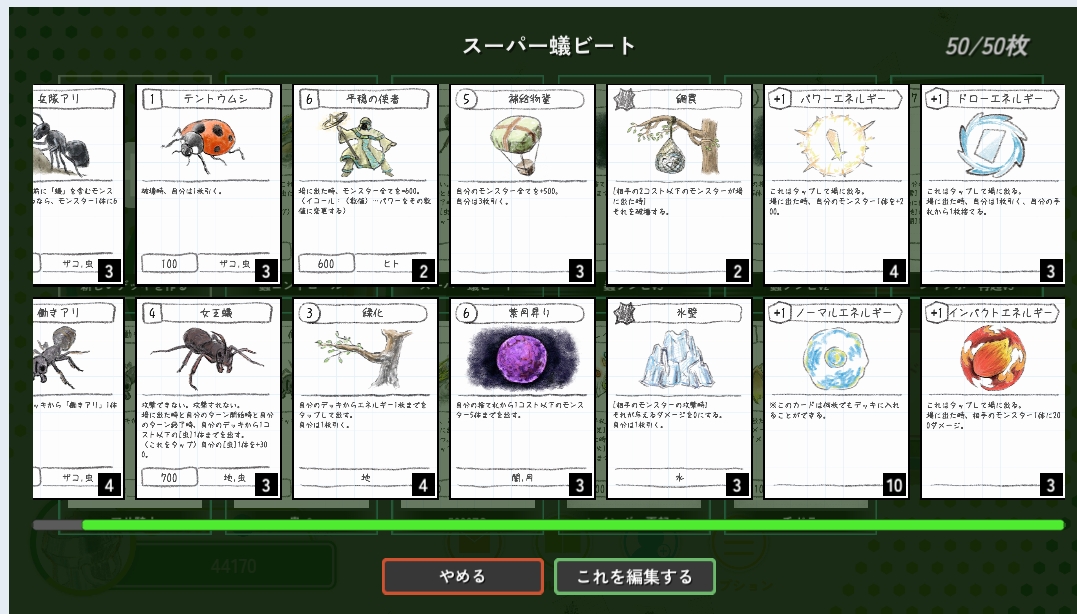The height and width of the screenshot is (614, 1077).
Task: Select the ドローエネルギー swirl card
Action: point(993,184)
